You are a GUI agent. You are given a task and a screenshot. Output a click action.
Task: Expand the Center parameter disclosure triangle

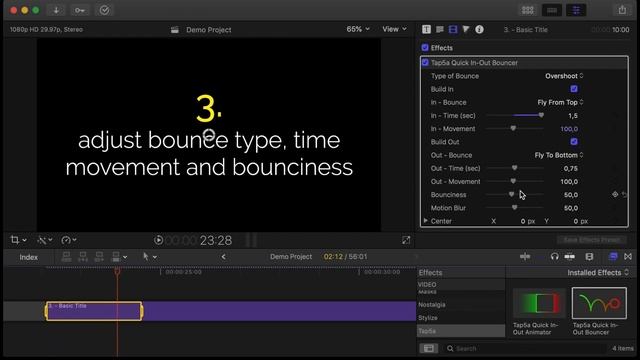click(x=425, y=221)
